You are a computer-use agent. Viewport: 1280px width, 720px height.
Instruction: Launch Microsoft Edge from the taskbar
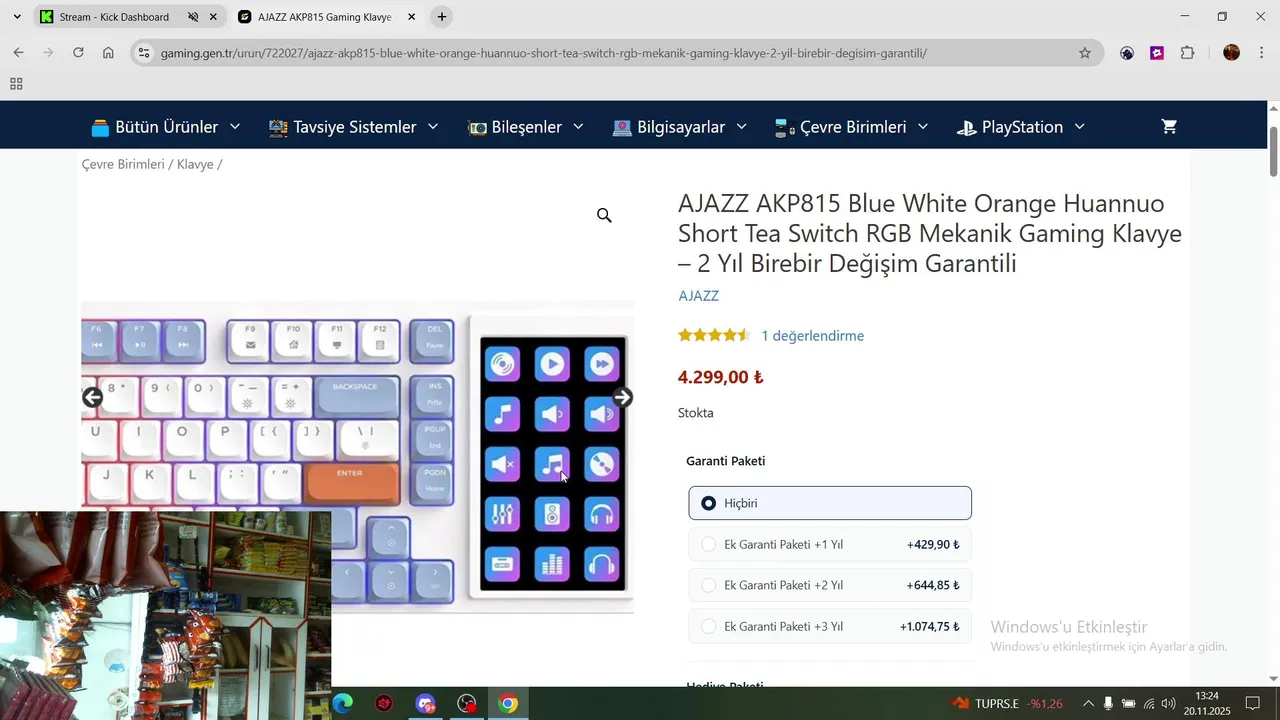[343, 704]
